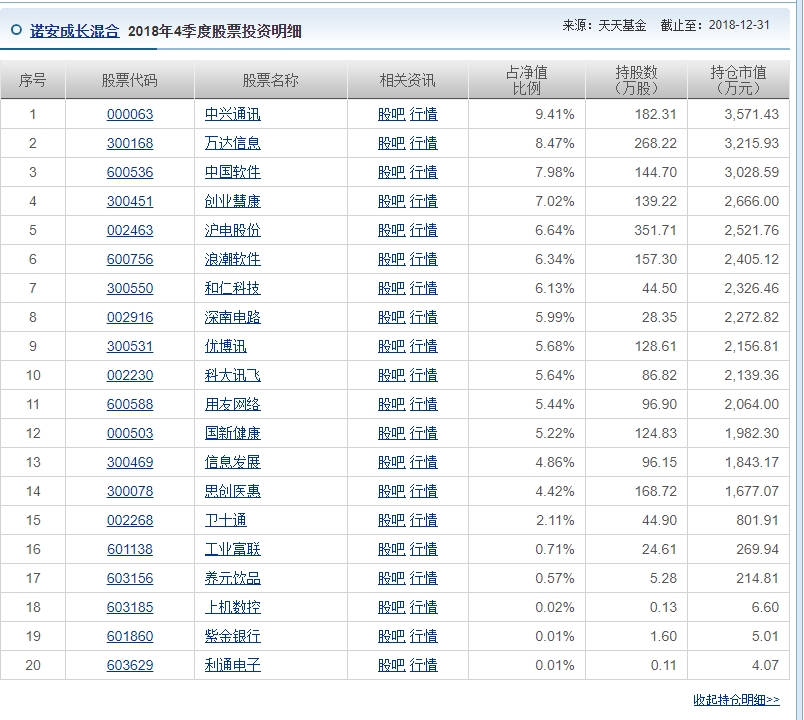Image resolution: width=804 pixels, height=720 pixels.
Task: Click 股吧 link for 深南电路
Action: (390, 317)
